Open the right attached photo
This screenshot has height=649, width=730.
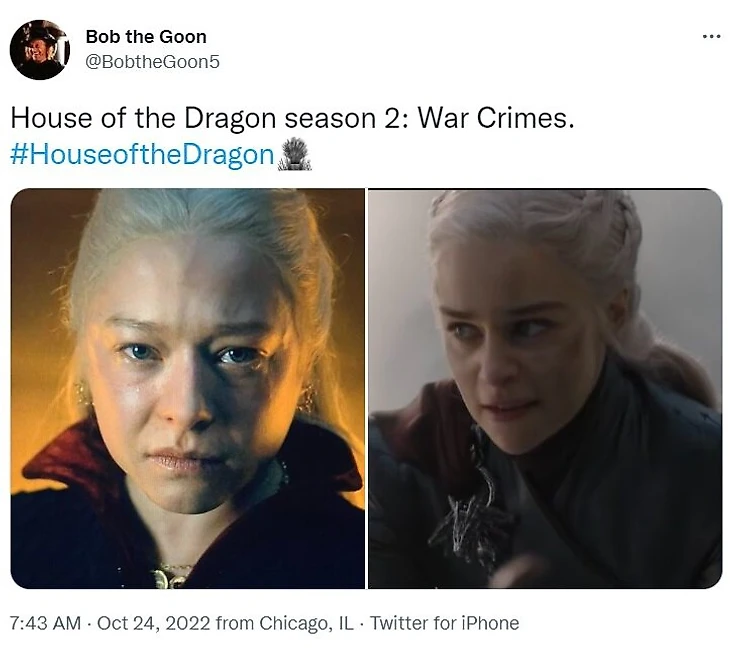pos(545,388)
